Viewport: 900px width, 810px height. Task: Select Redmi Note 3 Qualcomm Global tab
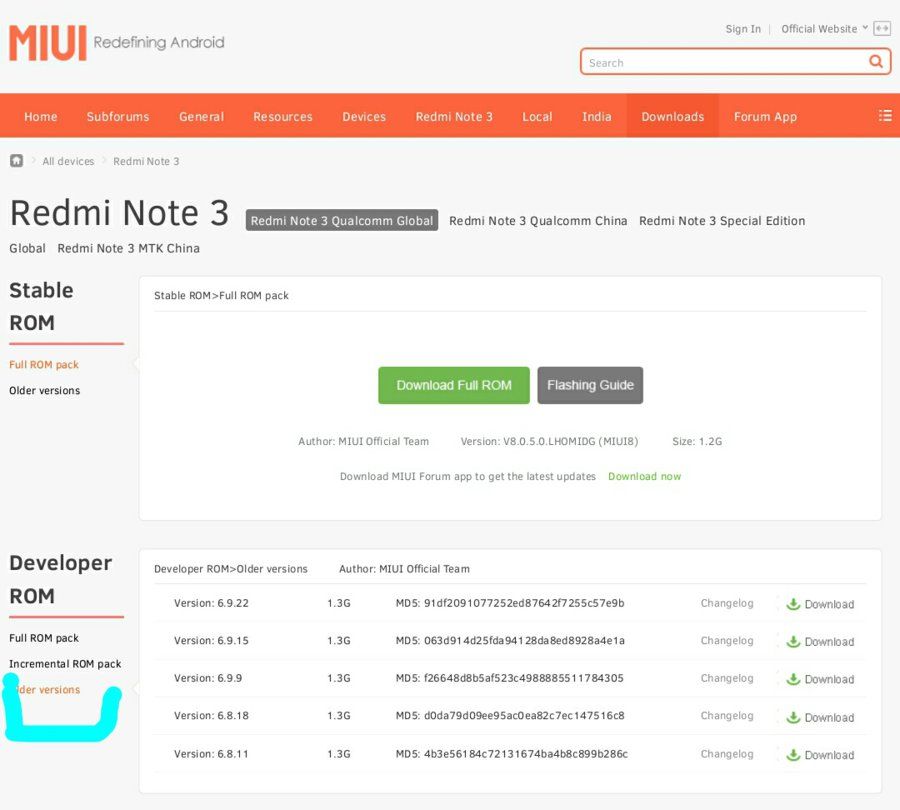tap(342, 220)
